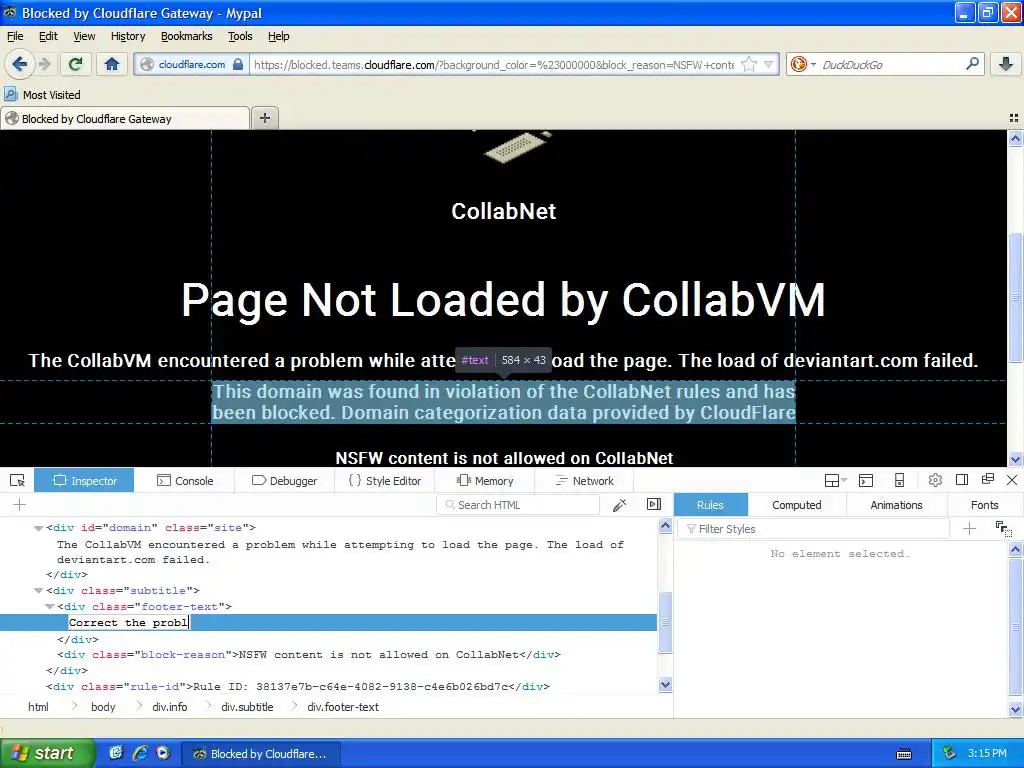1024x768 pixels.
Task: Switch to the Inspector panel
Action: click(84, 481)
